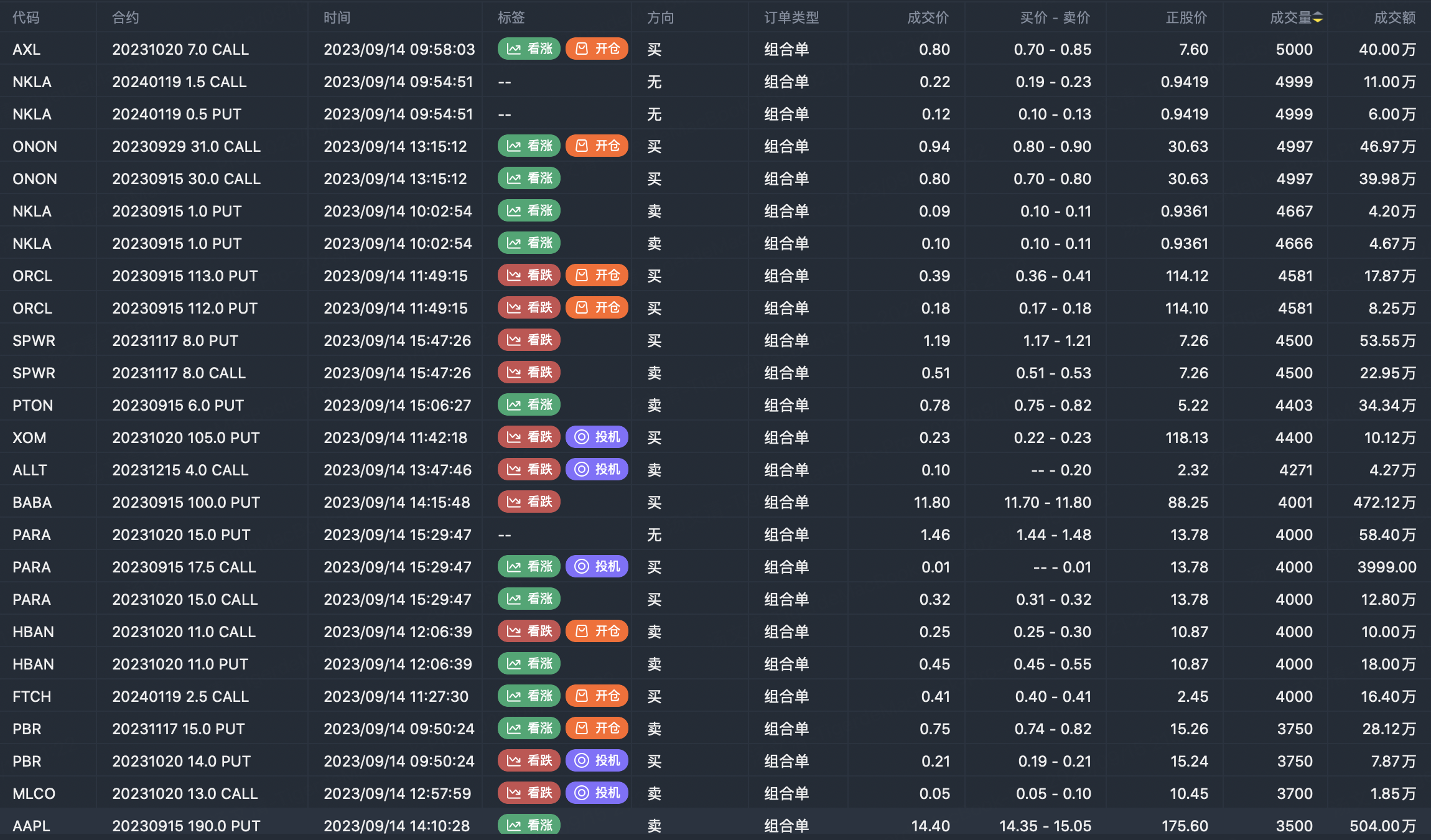Viewport: 1431px width, 840px height.
Task: Click the 开仓 tag on HBAN 11.0 CALL row
Action: point(597,631)
